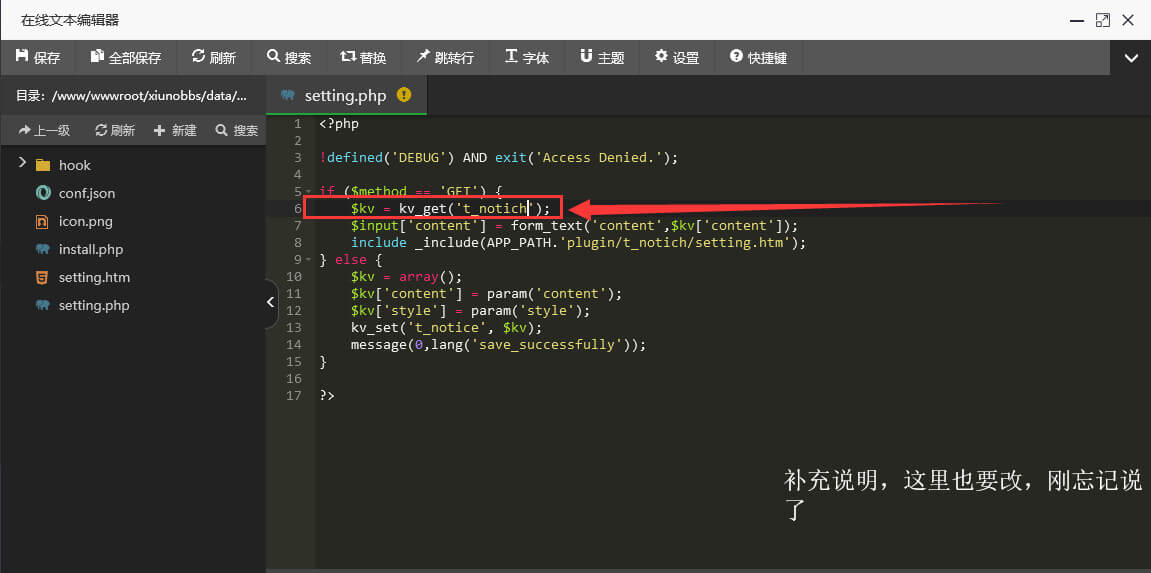Open the 替换 replace tool

[x=363, y=57]
